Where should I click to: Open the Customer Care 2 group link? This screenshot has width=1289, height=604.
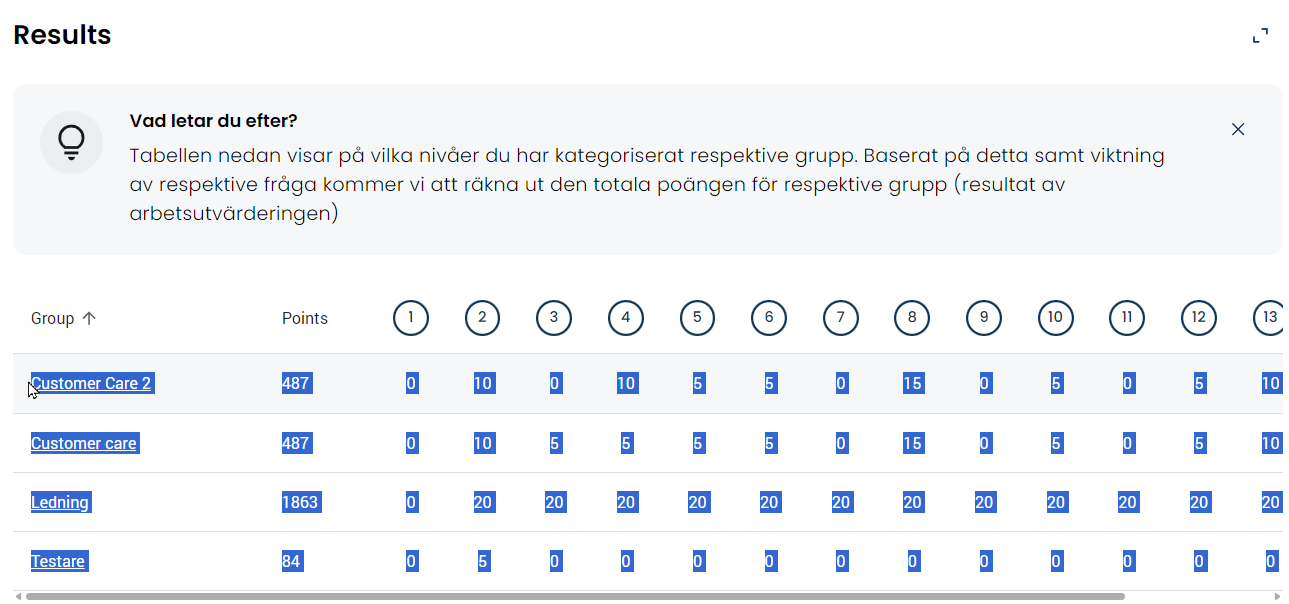pyautogui.click(x=91, y=383)
